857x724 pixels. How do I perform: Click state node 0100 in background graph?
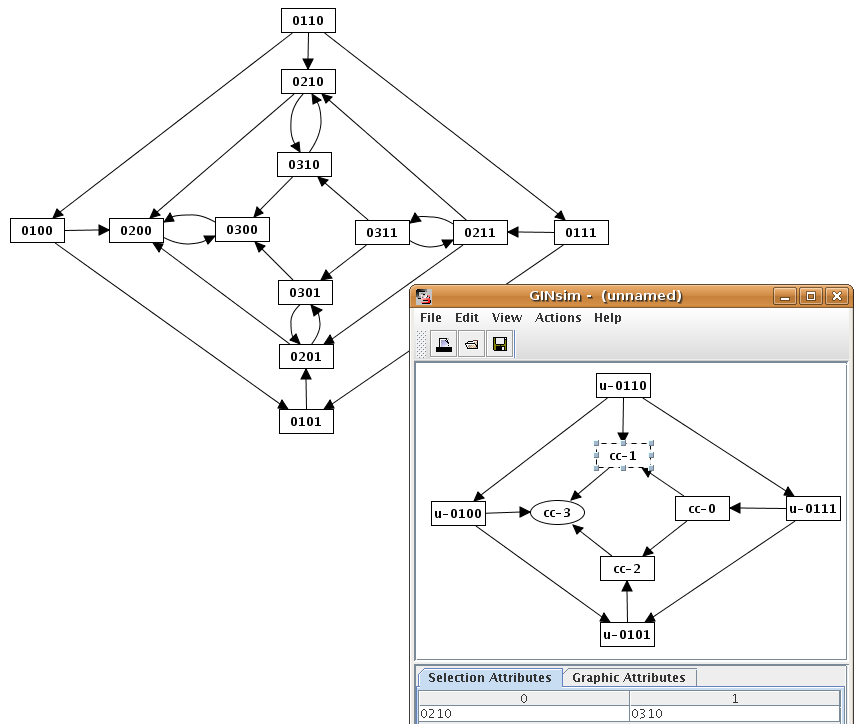pyautogui.click(x=38, y=231)
